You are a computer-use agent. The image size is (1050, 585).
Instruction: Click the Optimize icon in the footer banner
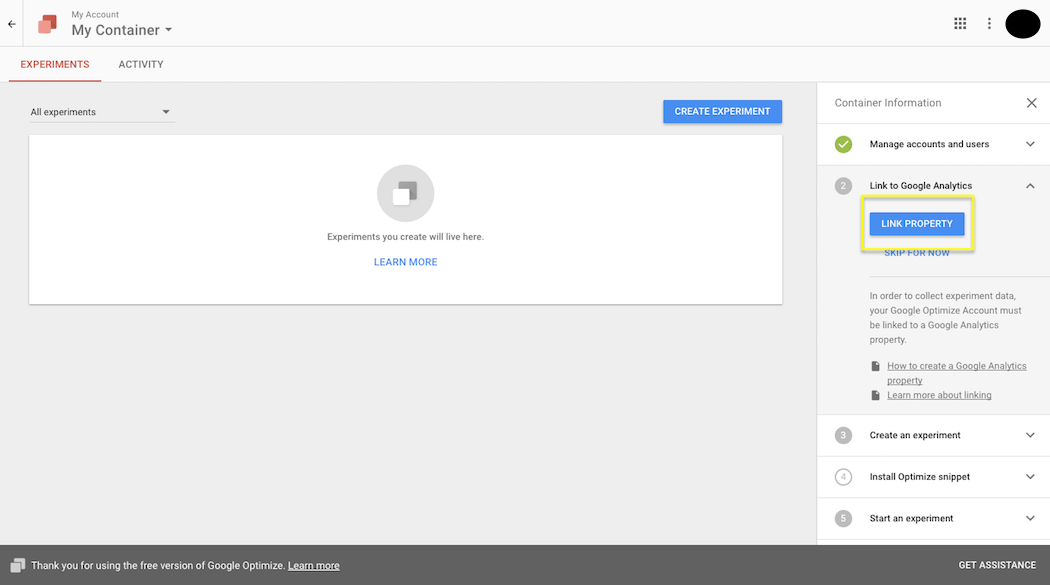(x=17, y=566)
